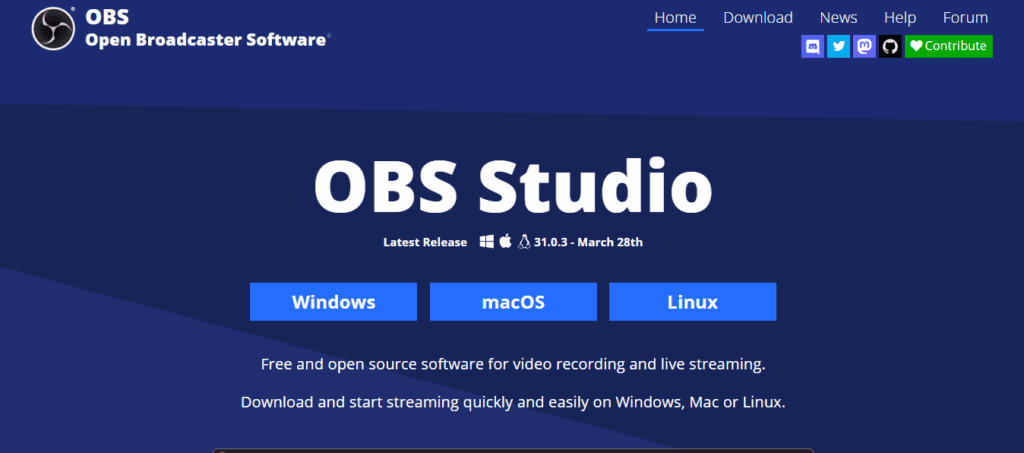Open the Mastodon social icon

coord(864,46)
